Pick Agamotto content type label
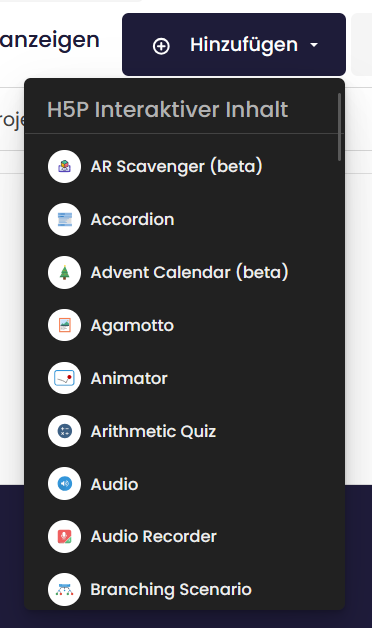The width and height of the screenshot is (372, 628). (x=132, y=326)
